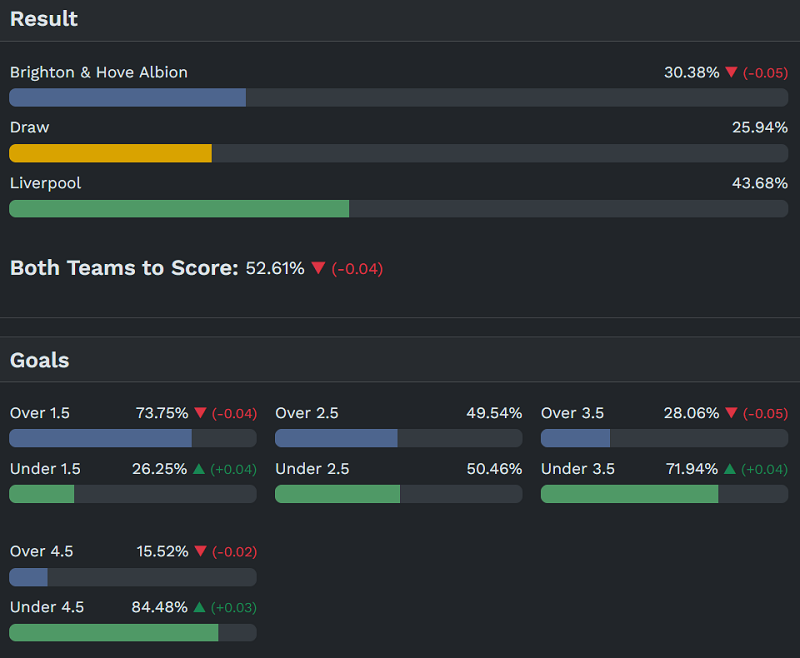This screenshot has height=658, width=800.
Task: Click the yellow Draw probability bar
Action: [x=110, y=153]
